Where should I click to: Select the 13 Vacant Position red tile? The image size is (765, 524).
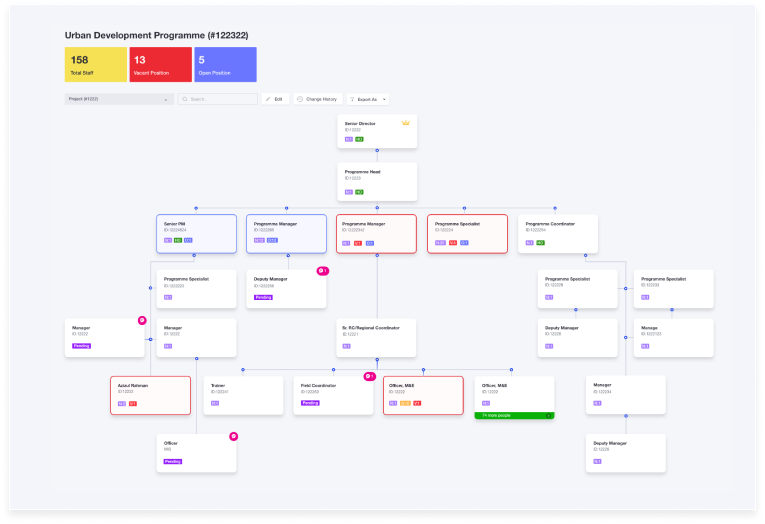pos(161,64)
